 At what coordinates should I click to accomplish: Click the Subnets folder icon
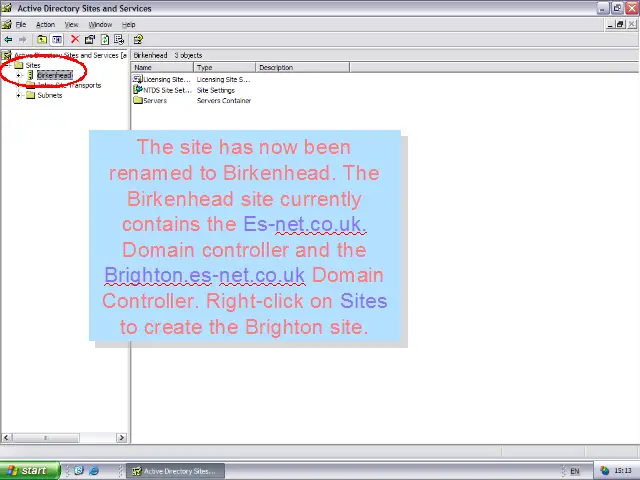31,95
